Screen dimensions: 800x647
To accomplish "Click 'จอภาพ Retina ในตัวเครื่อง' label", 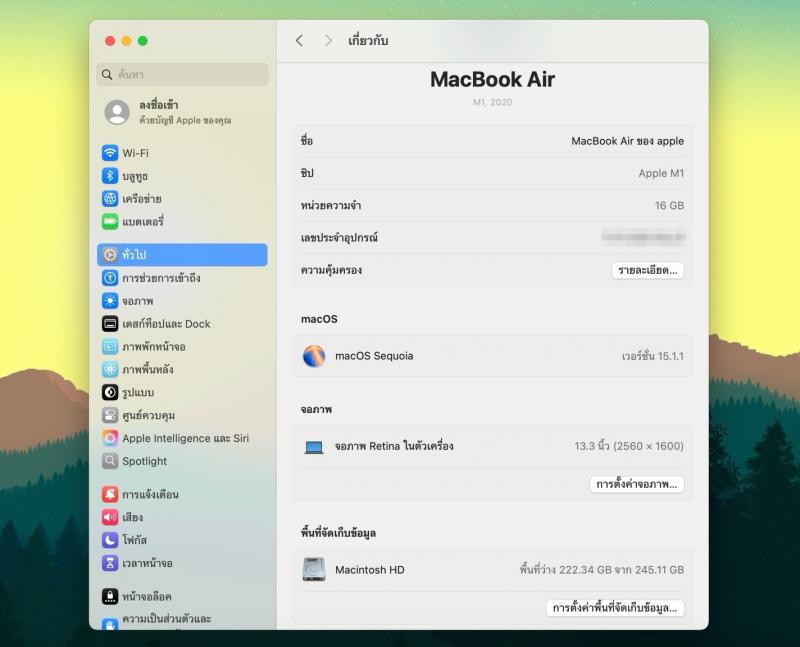I will pyautogui.click(x=394, y=446).
